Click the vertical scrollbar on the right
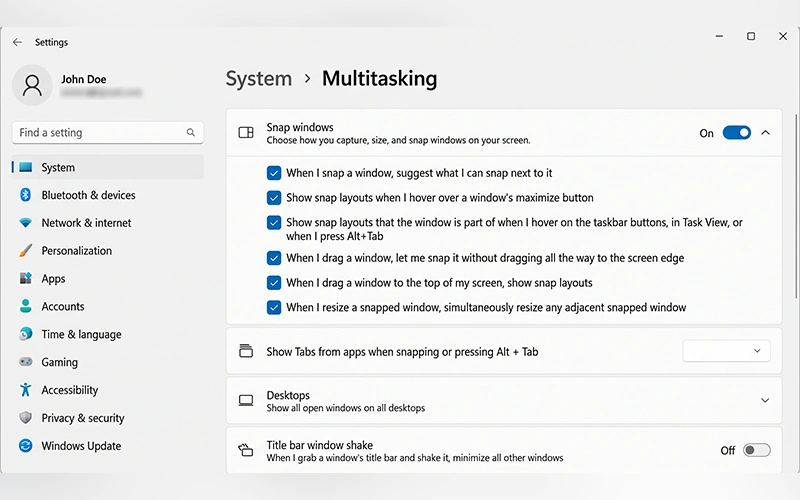 796,206
